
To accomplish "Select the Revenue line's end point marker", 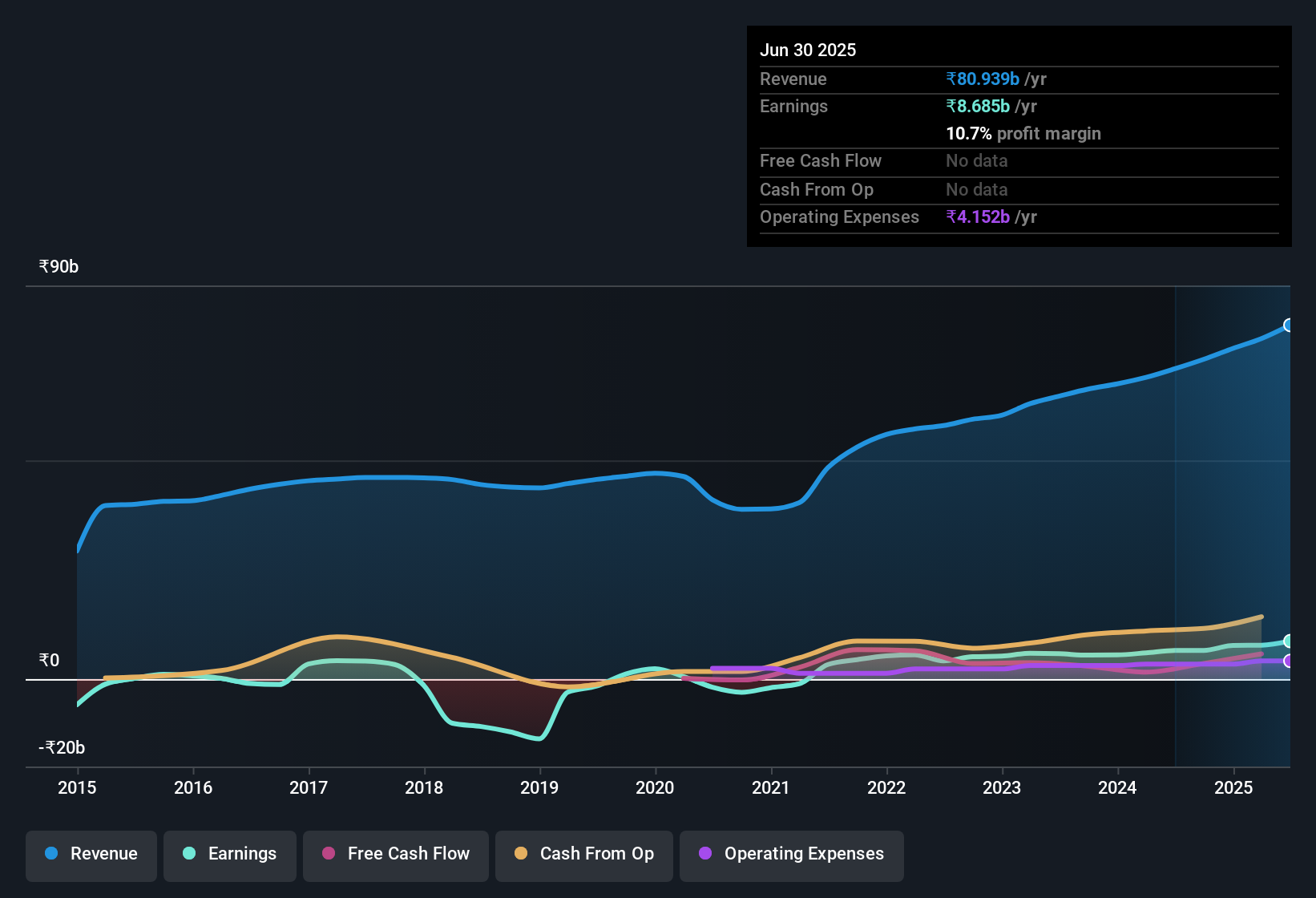I will pyautogui.click(x=1289, y=325).
